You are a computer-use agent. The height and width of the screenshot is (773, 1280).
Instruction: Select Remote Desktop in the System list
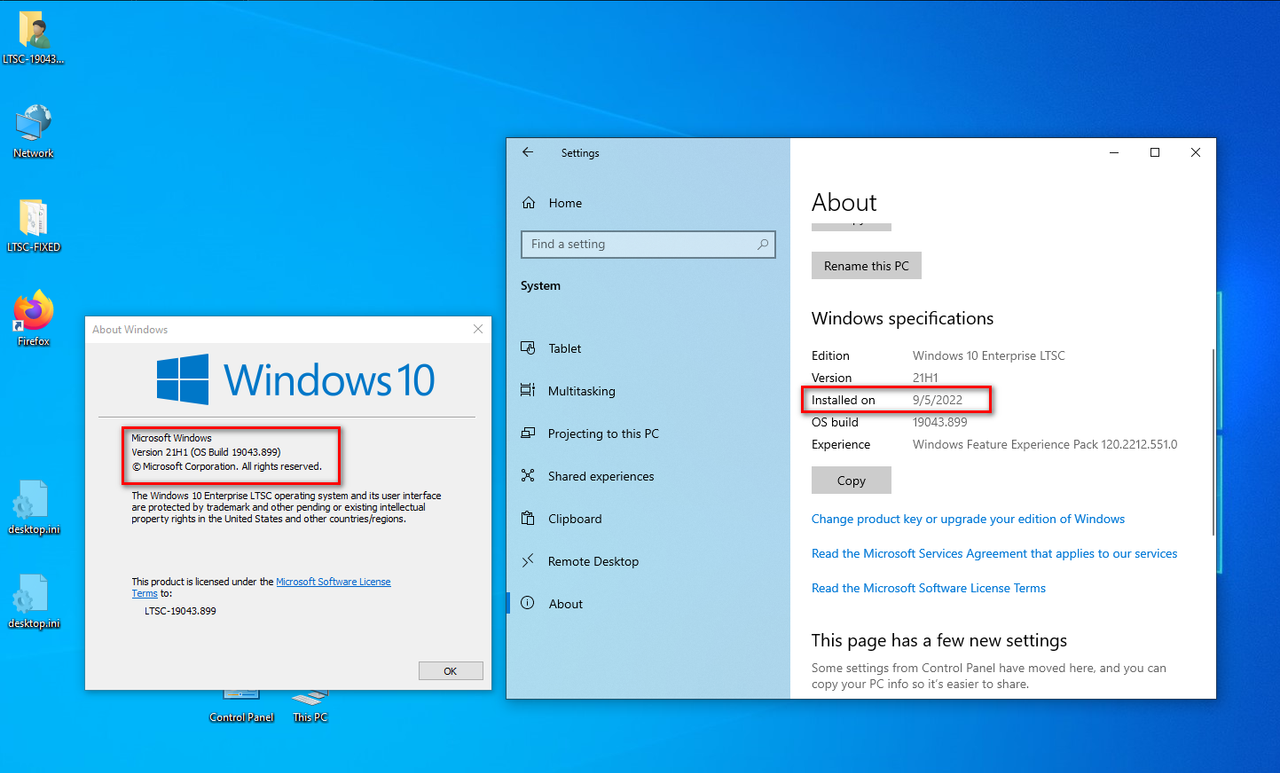pyautogui.click(x=648, y=561)
